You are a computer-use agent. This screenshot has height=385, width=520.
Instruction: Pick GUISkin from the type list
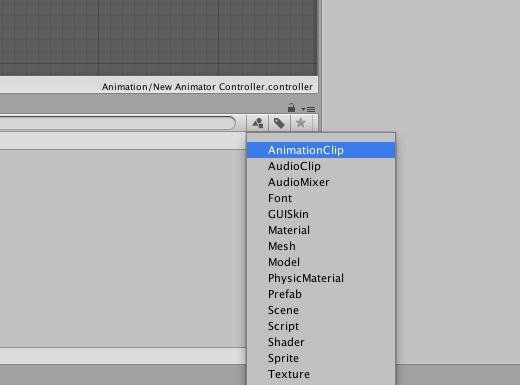pos(321,214)
